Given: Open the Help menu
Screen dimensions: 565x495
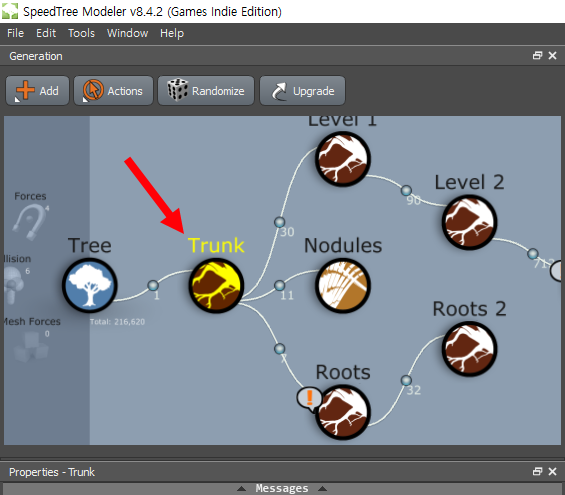Looking at the screenshot, I should click(x=172, y=33).
